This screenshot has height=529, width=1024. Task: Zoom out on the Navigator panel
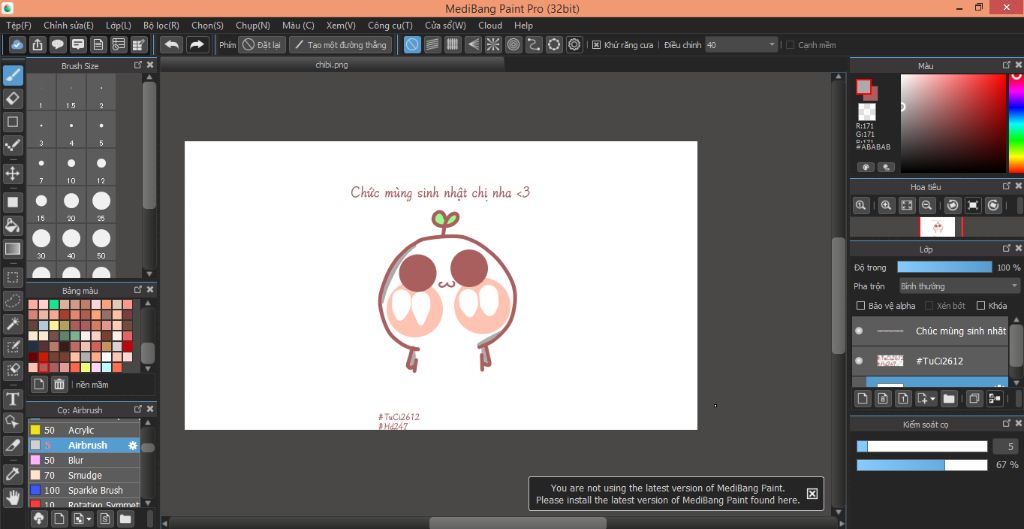pyautogui.click(x=927, y=205)
